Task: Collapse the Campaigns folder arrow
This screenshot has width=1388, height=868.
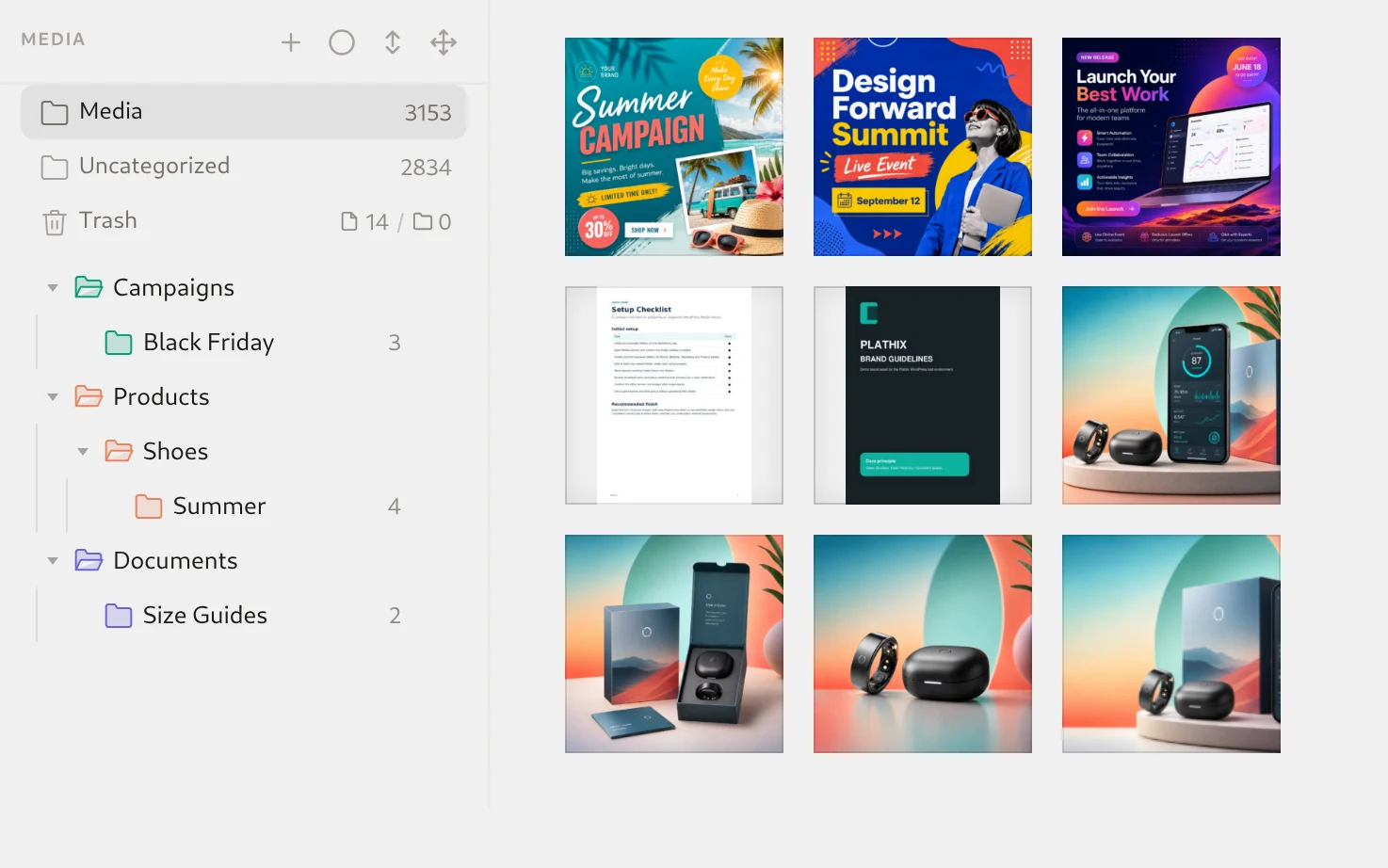Action: click(x=53, y=288)
